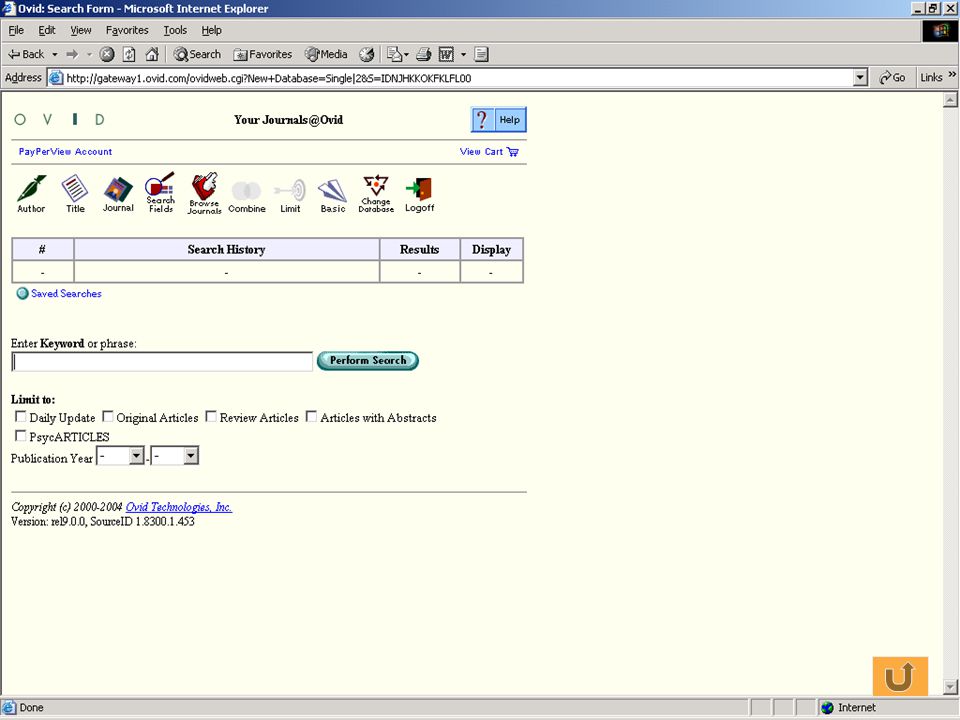Open Saved Searches link
Screen dimensions: 960x720
66,293
